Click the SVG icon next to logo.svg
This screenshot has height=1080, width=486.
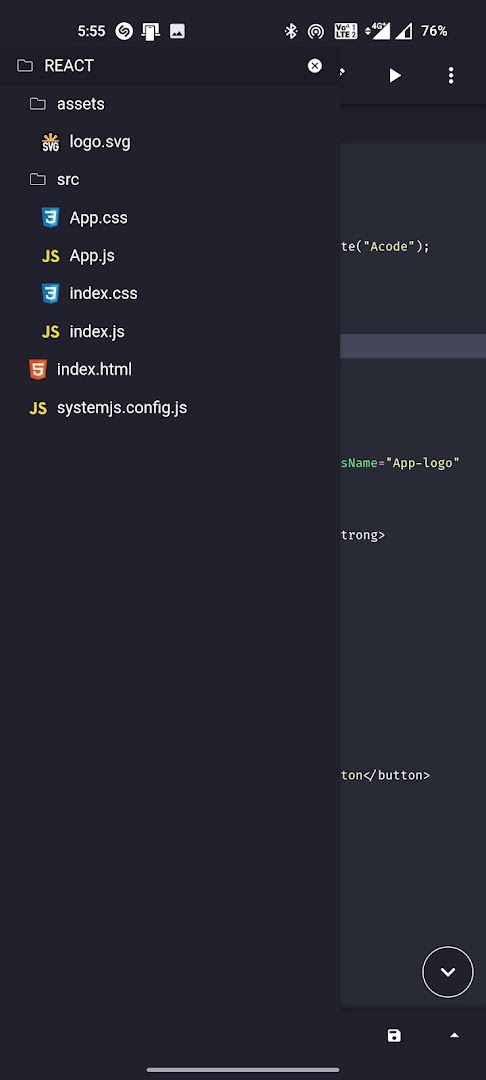coord(50,142)
